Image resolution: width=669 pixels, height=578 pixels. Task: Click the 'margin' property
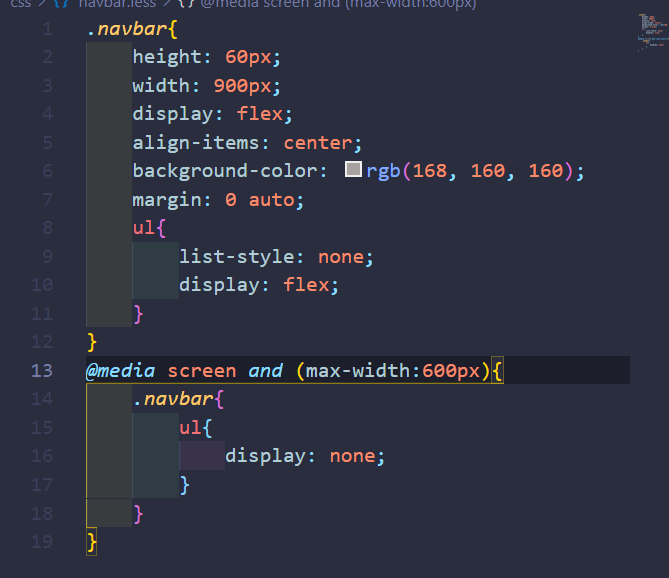point(167,200)
